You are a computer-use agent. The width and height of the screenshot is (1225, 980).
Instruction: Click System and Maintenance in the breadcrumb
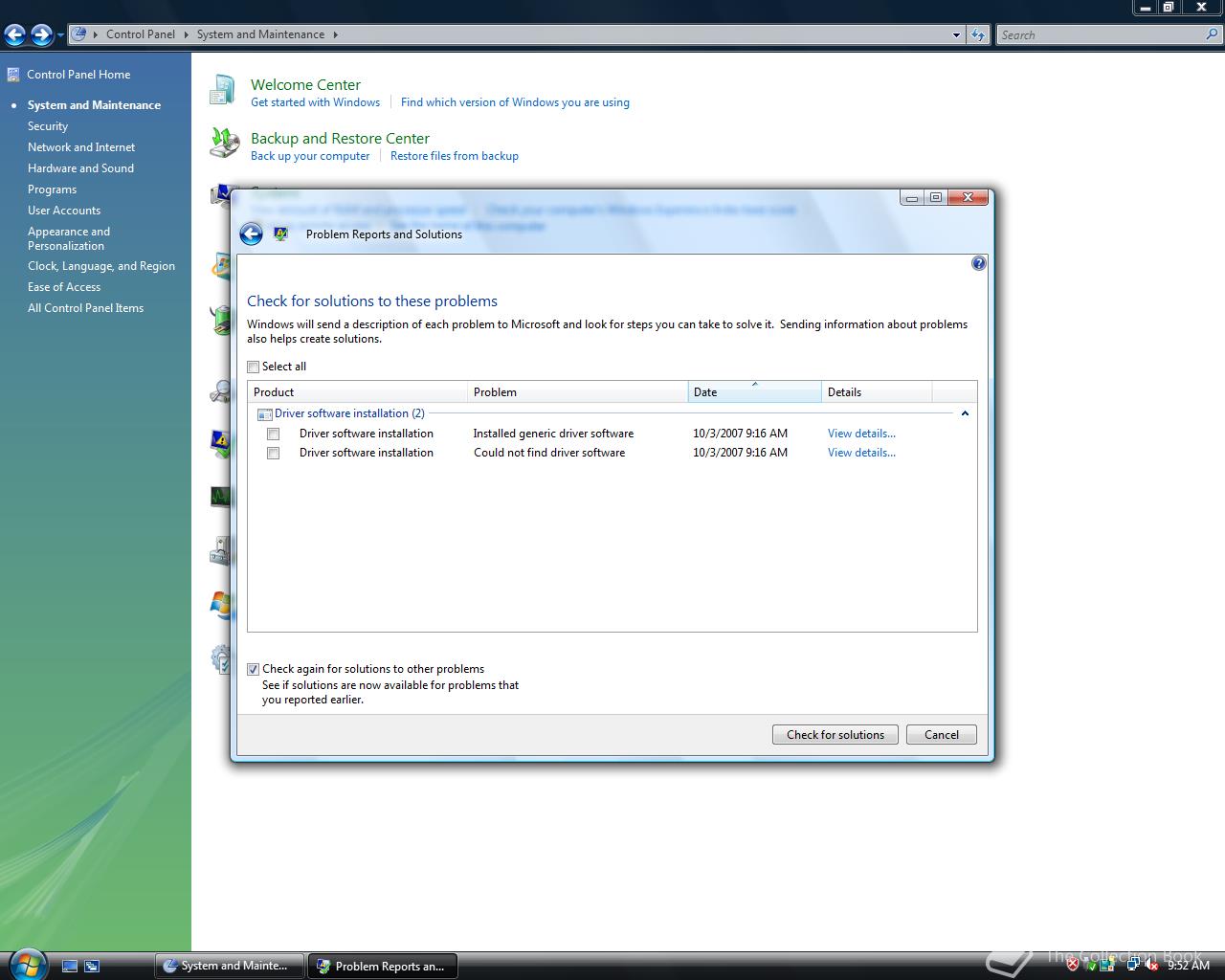click(x=260, y=34)
